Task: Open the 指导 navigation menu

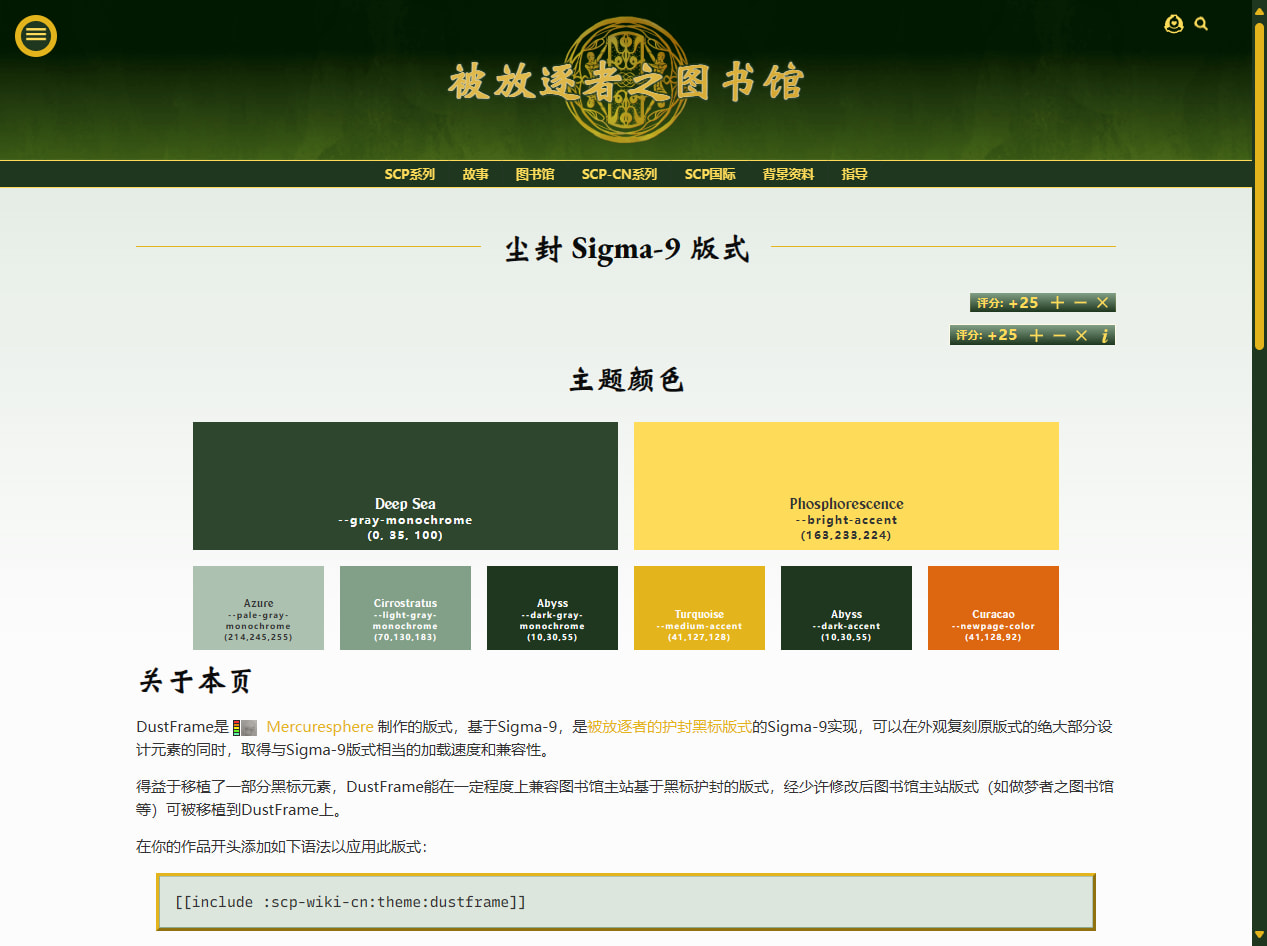Action: pyautogui.click(x=854, y=174)
